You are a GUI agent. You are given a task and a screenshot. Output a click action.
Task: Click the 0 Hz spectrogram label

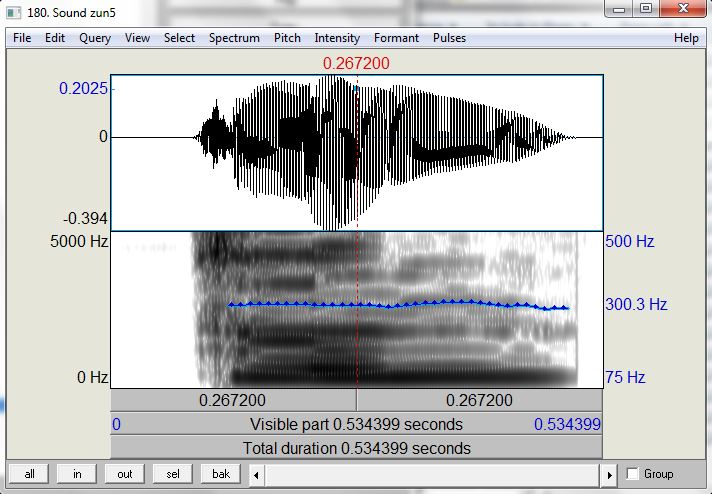click(93, 377)
